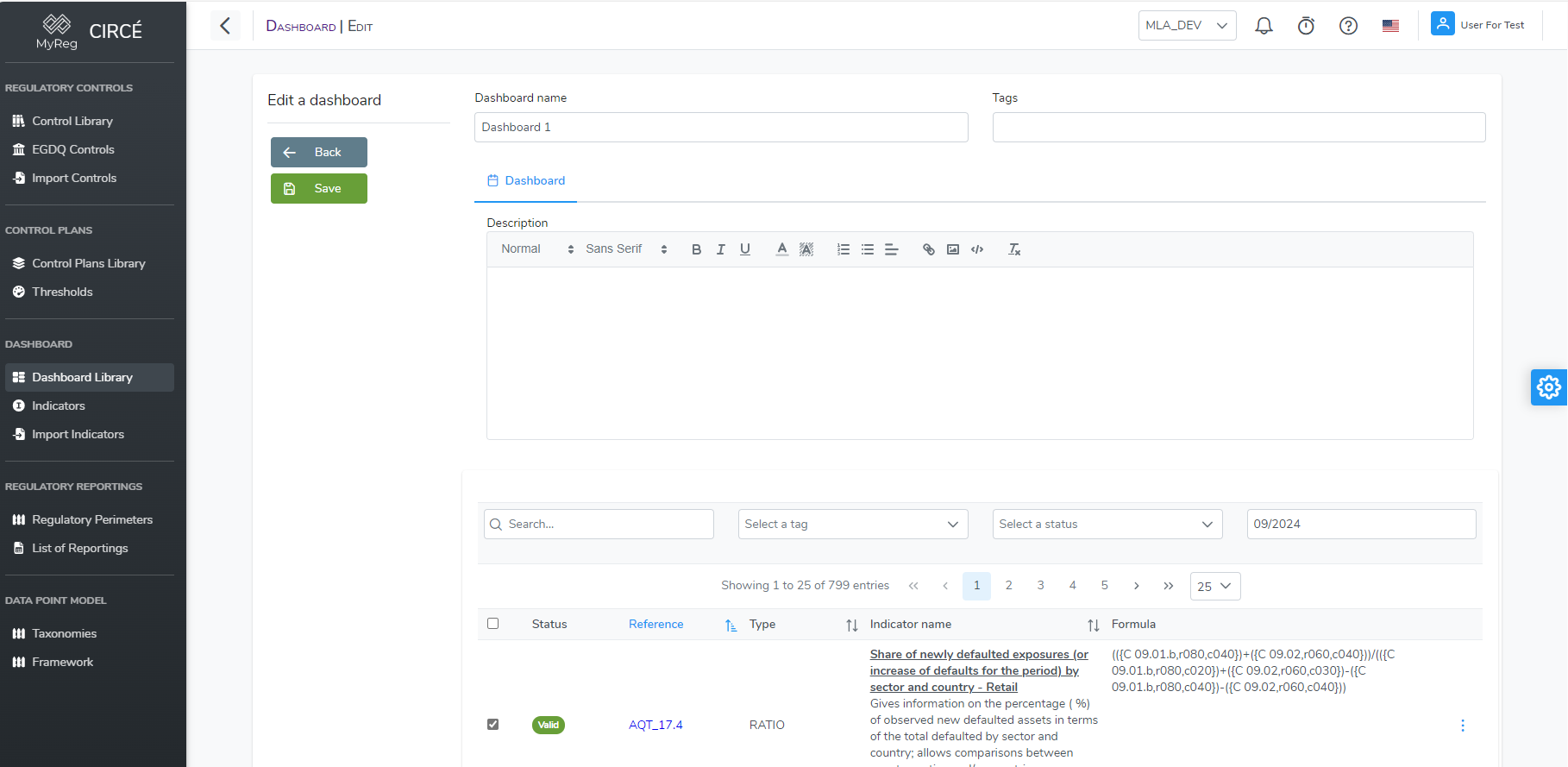Open the text color picker

(x=781, y=249)
